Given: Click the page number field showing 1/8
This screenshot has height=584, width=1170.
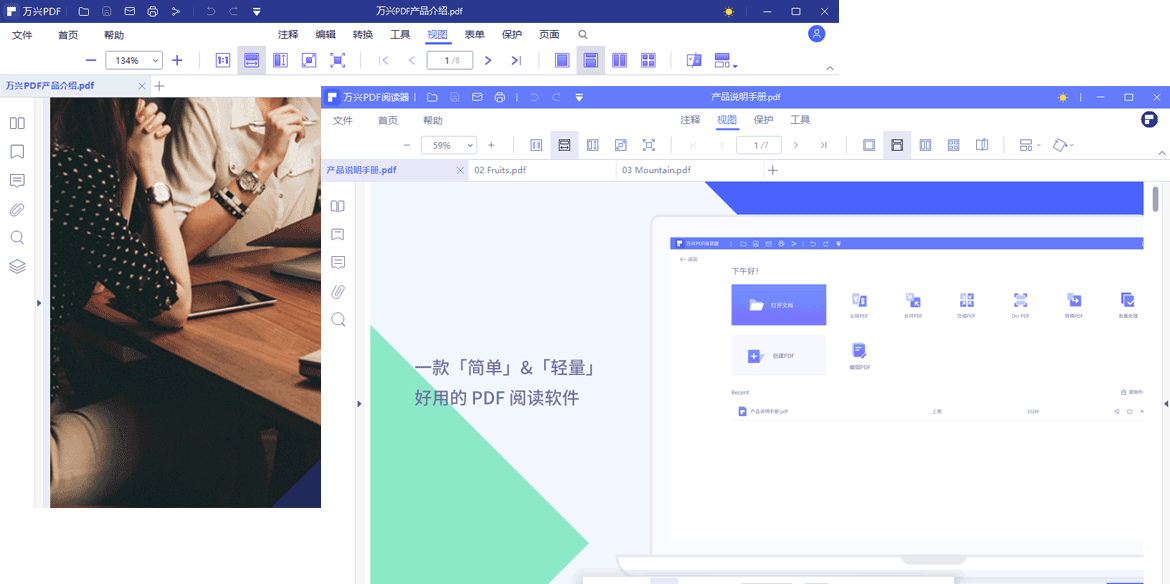Looking at the screenshot, I should (x=450, y=60).
